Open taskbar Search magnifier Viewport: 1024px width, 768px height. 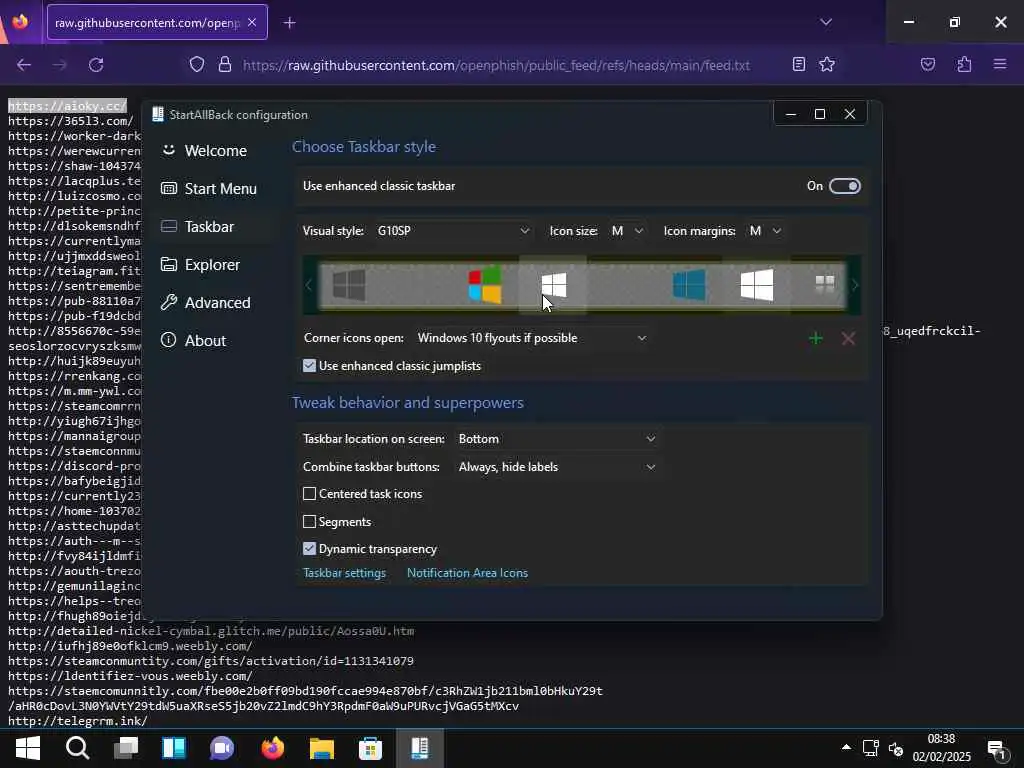[78, 748]
